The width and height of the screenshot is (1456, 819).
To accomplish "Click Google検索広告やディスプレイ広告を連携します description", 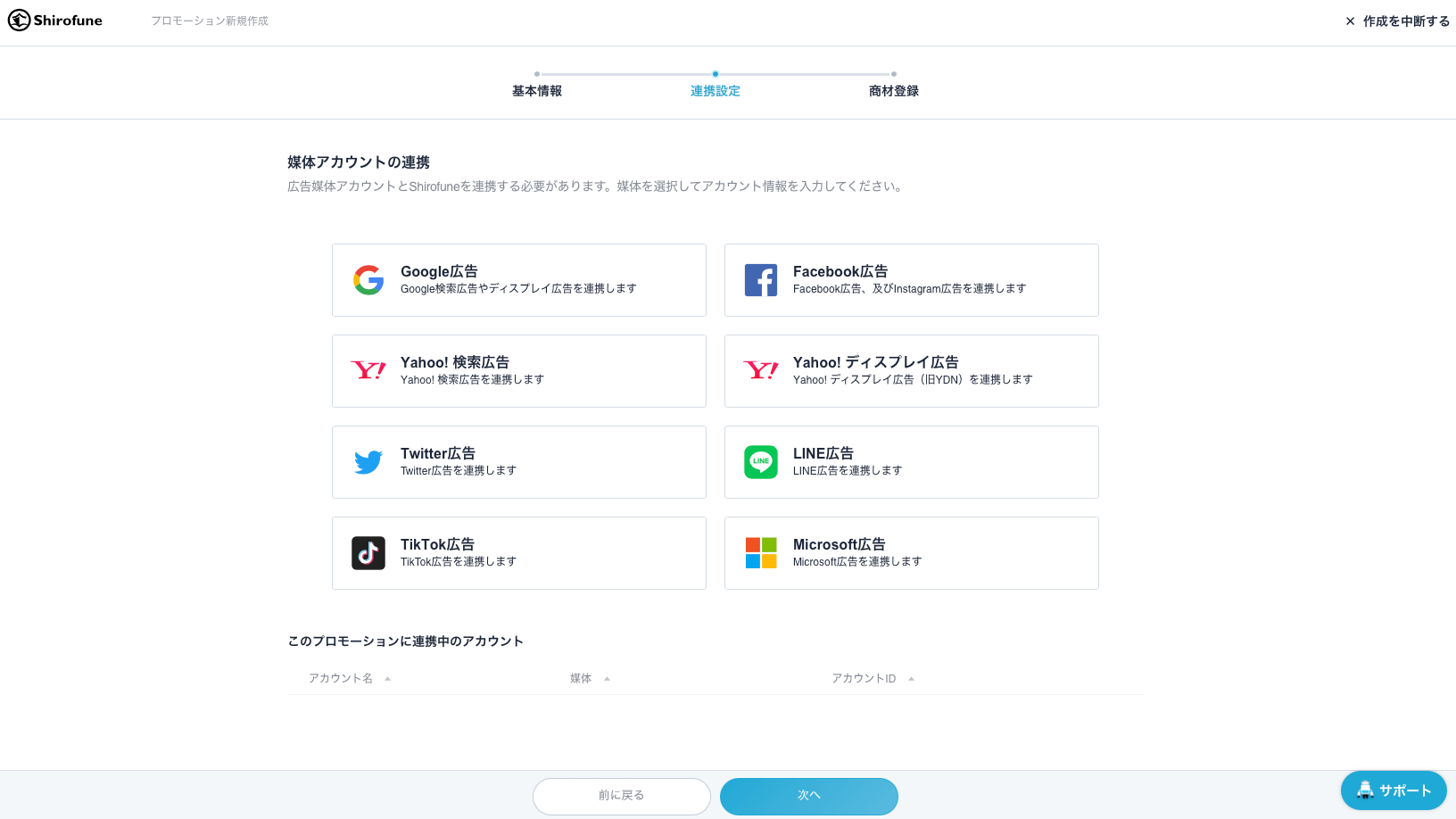I will pos(518,289).
